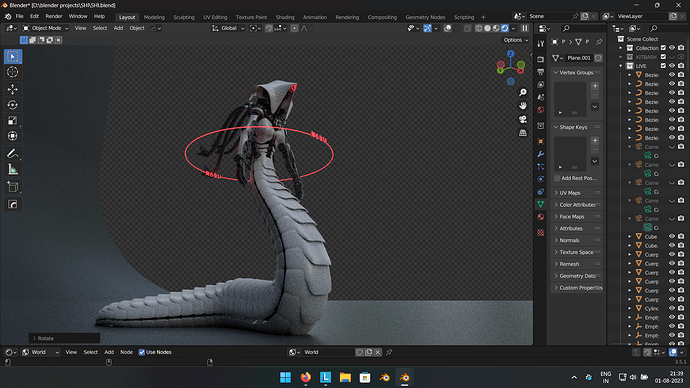Expand the Geometry Data panel
Screen dimensions: 690x388
tap(577, 276)
